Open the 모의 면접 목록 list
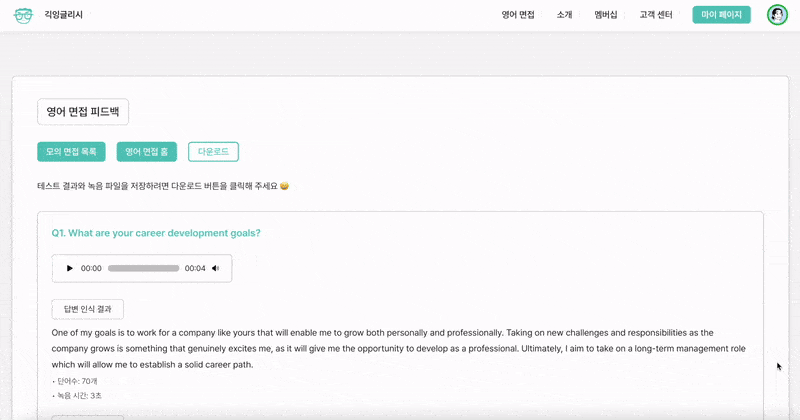 coord(71,152)
